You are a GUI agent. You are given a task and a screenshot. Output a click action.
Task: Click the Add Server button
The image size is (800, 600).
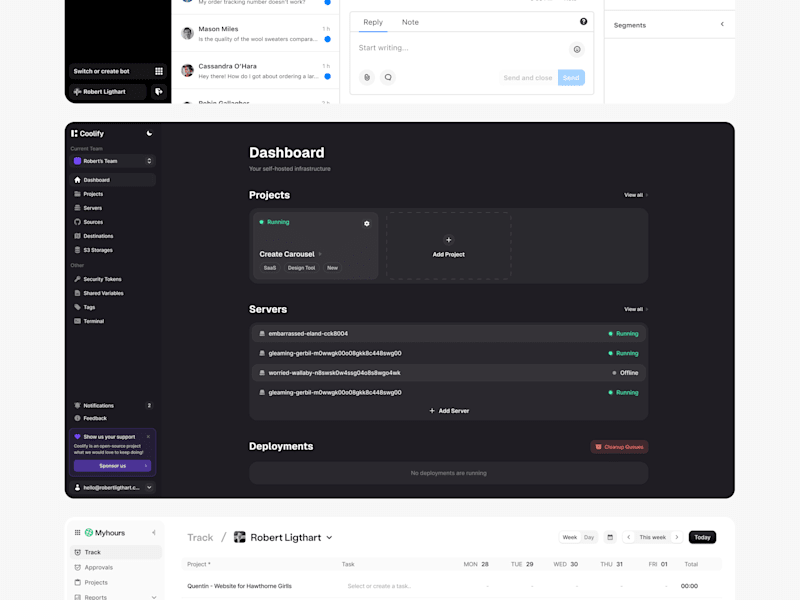tap(449, 411)
